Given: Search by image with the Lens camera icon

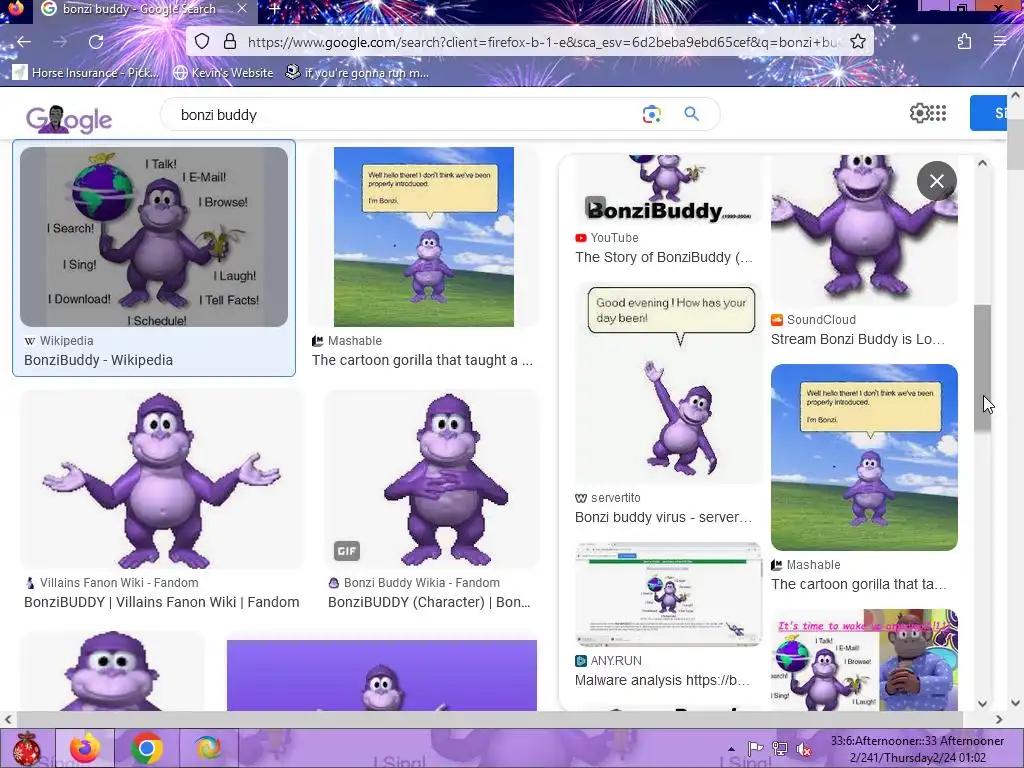Looking at the screenshot, I should point(651,114).
